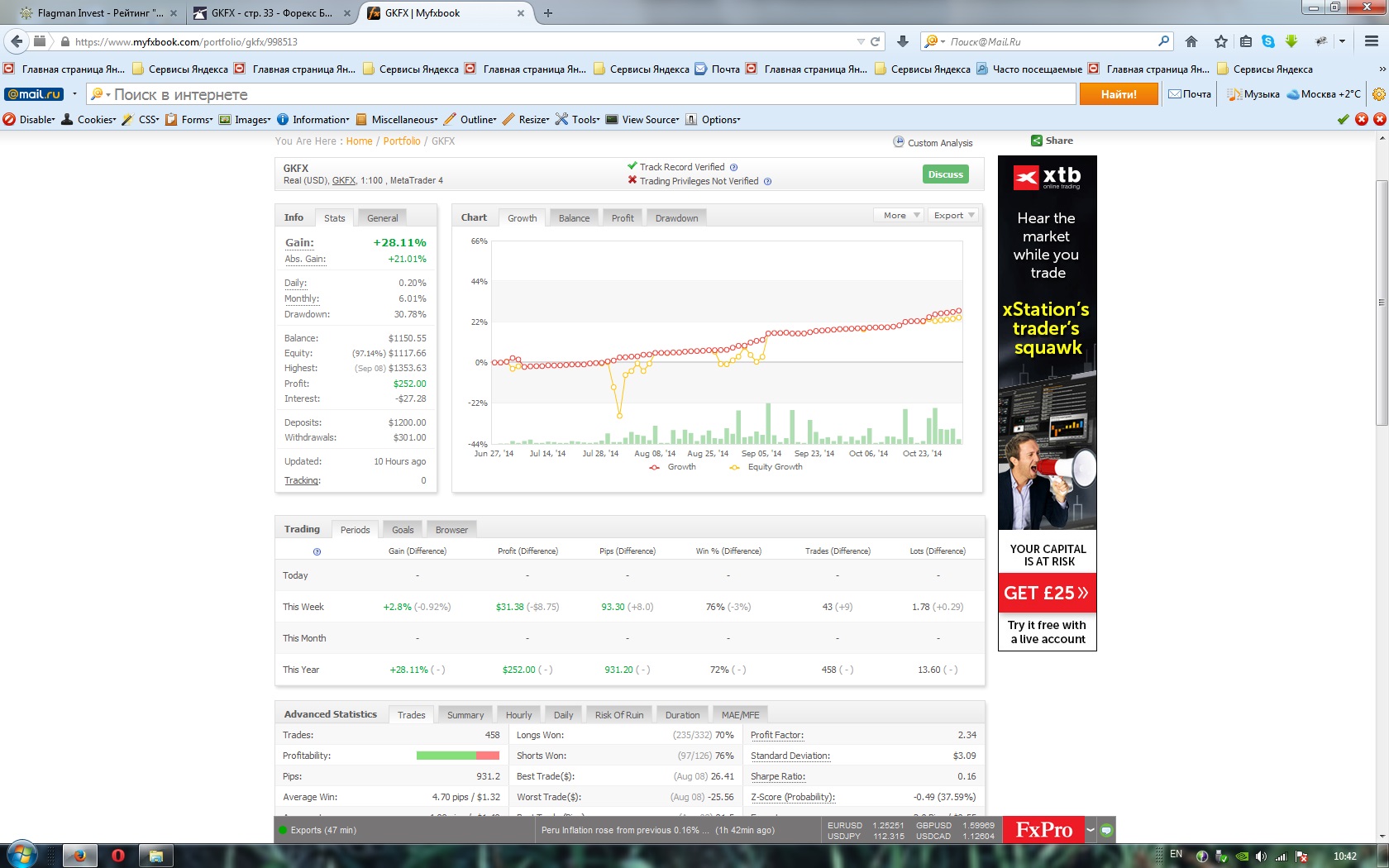
Task: Click the magnifier icon in Mail.Ru search box
Action: point(1163,41)
